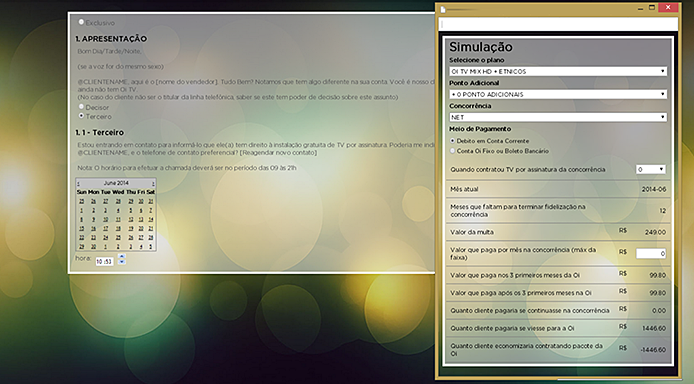Screen dimensions: 694x384
Task: Click the hora time input field
Action: click(x=105, y=261)
